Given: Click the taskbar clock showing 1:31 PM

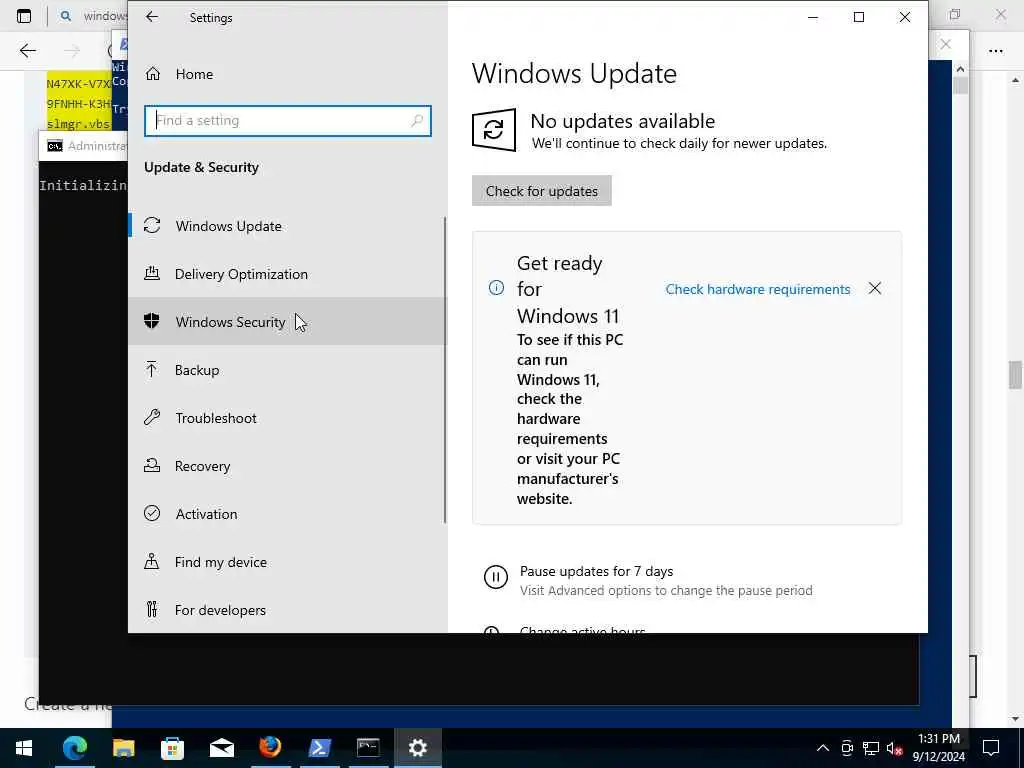Looking at the screenshot, I should (x=938, y=748).
